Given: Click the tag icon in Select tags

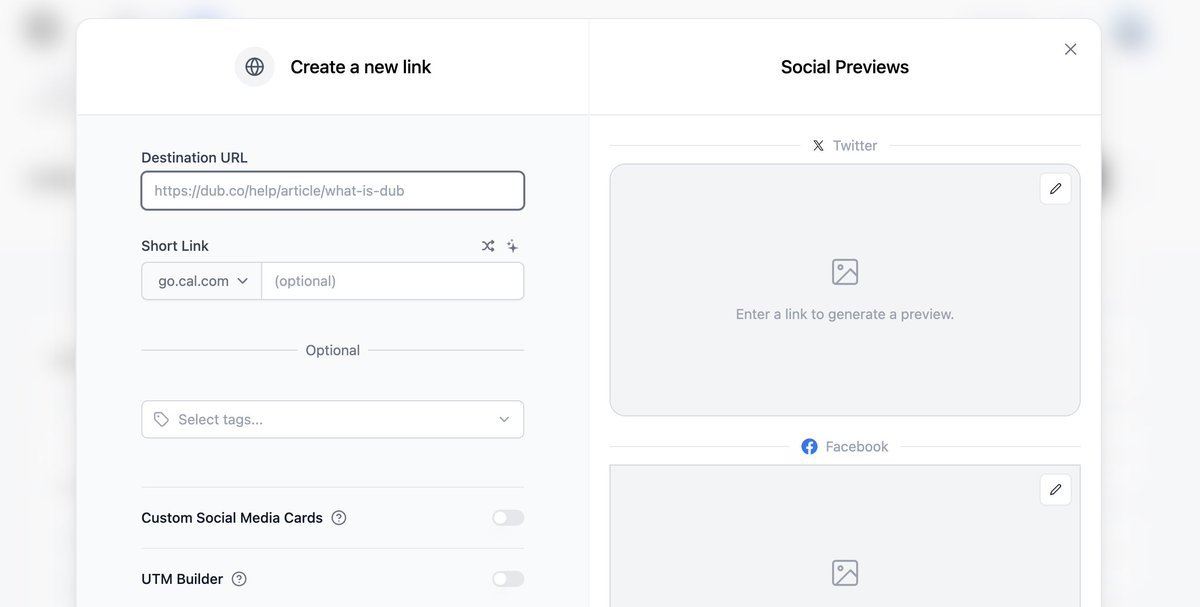Looking at the screenshot, I should click(161, 420).
